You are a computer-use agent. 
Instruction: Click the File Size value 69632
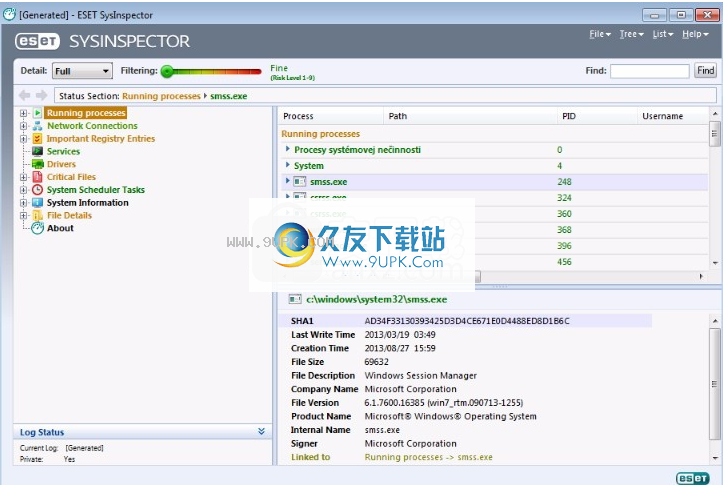376,362
